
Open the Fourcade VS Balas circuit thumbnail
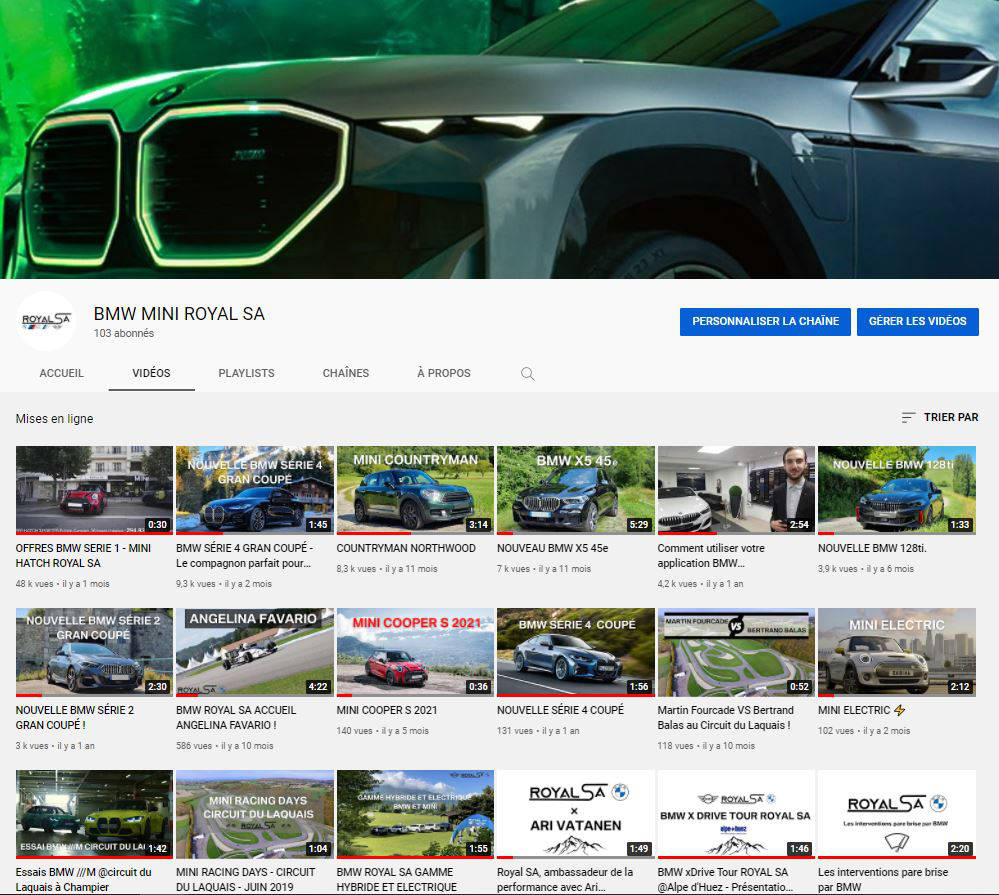click(737, 652)
